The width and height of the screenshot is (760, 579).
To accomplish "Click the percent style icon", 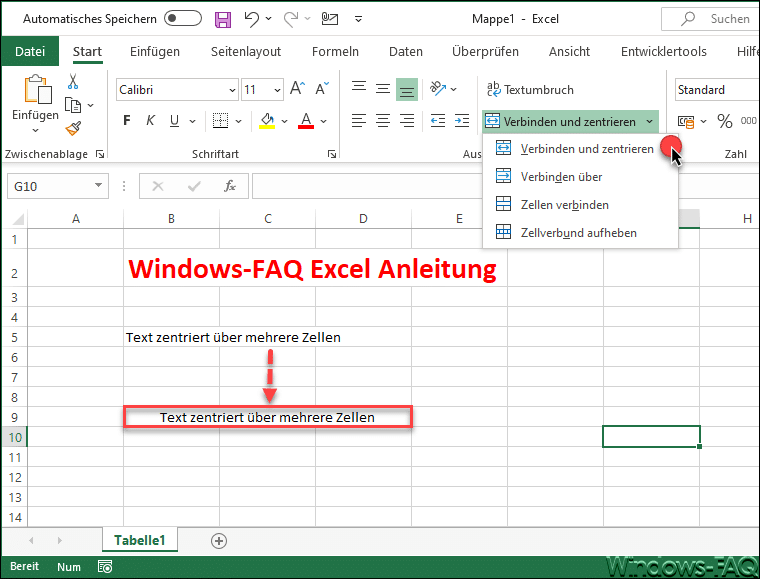I will click(x=725, y=121).
